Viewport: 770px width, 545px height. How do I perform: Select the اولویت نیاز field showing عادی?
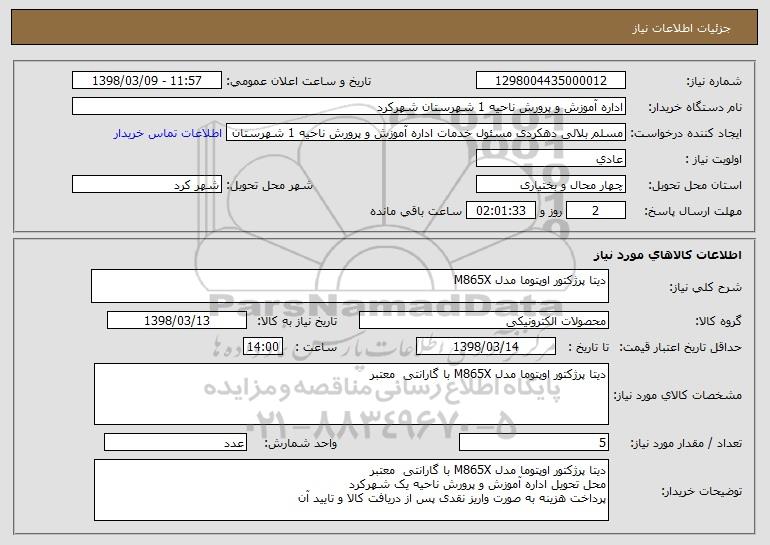coord(551,159)
